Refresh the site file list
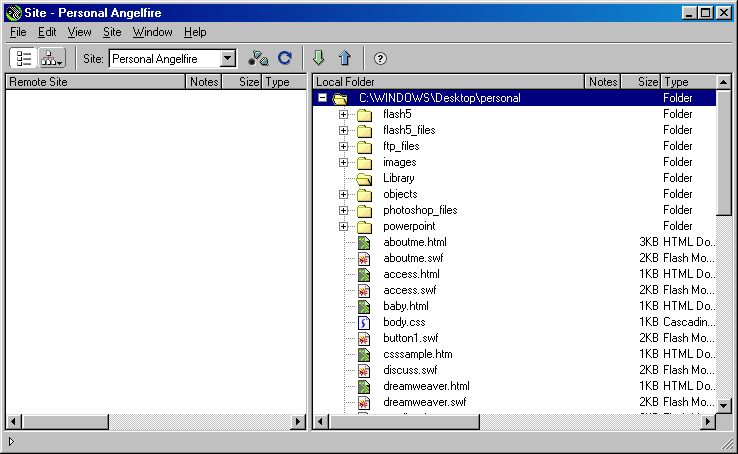Screen dimensions: 738x454 [285, 59]
